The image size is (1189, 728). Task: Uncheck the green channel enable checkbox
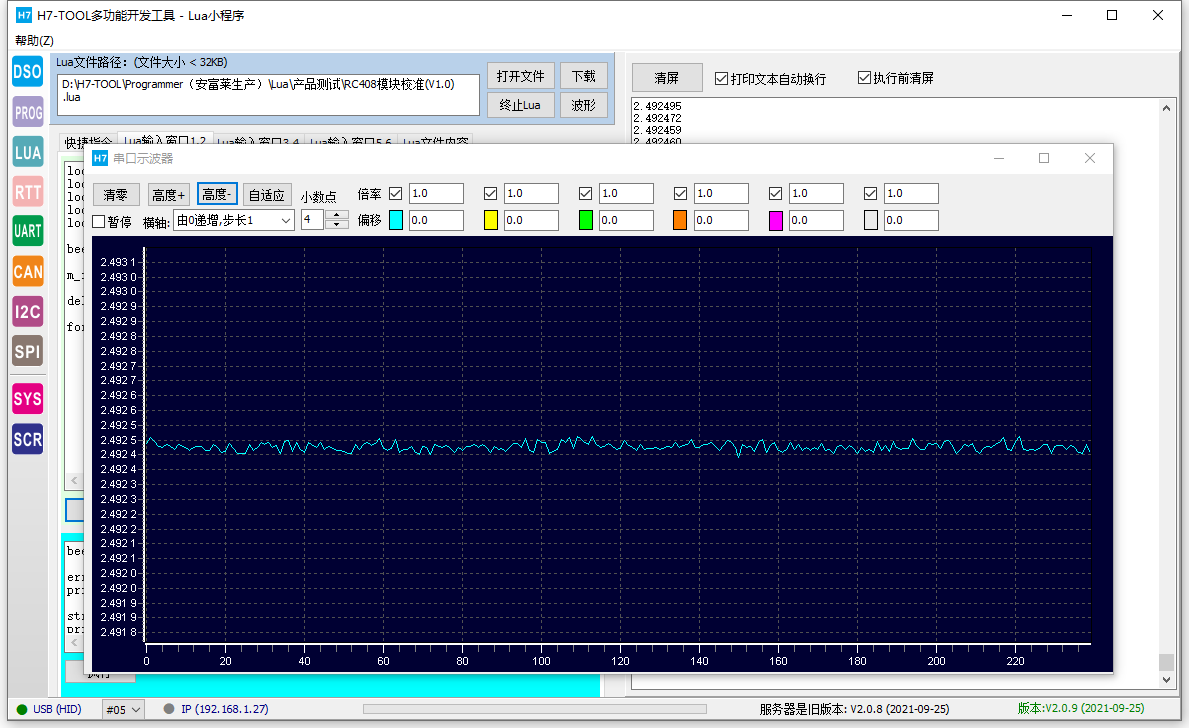tap(585, 193)
